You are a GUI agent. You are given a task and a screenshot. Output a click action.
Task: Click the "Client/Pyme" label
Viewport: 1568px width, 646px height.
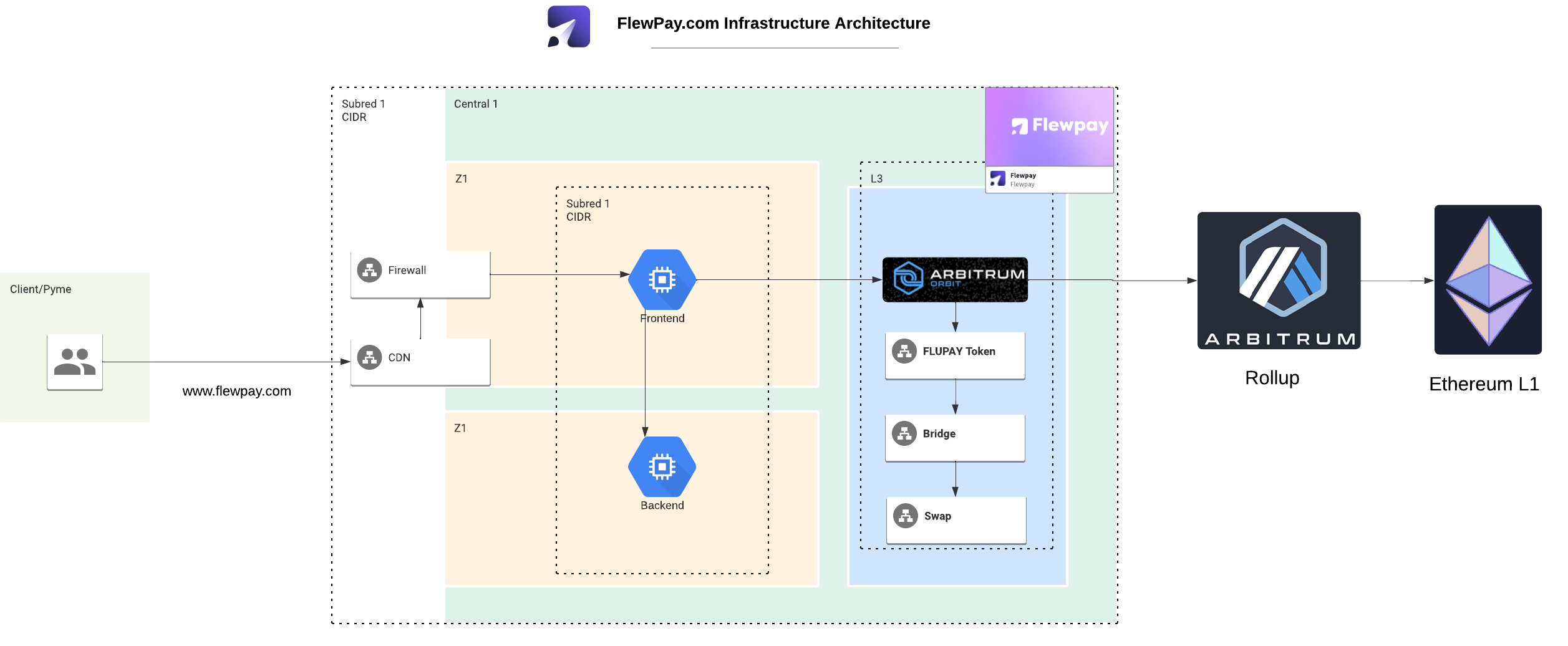(x=41, y=289)
